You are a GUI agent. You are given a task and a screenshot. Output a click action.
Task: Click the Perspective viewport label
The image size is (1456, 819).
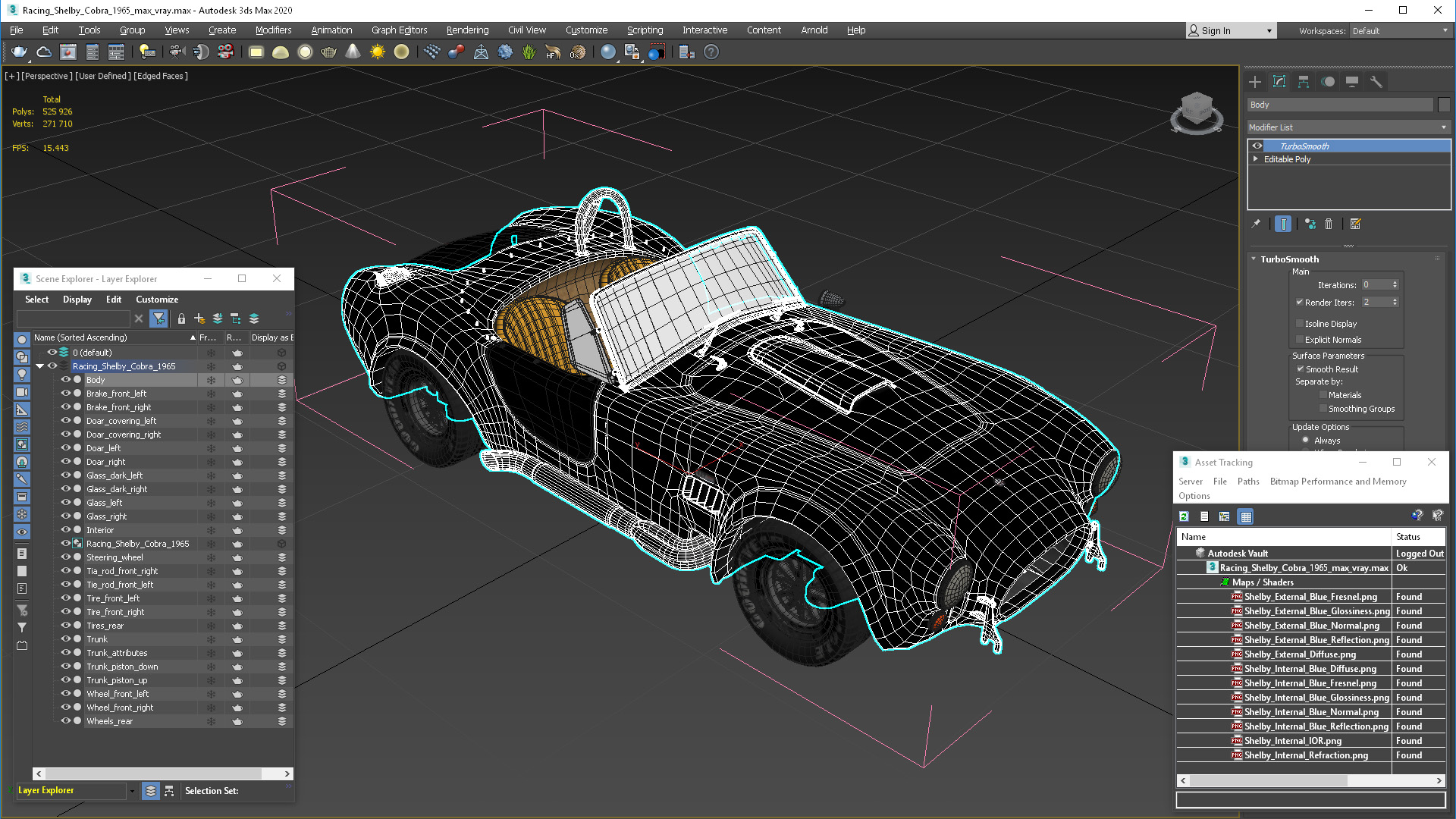point(47,76)
